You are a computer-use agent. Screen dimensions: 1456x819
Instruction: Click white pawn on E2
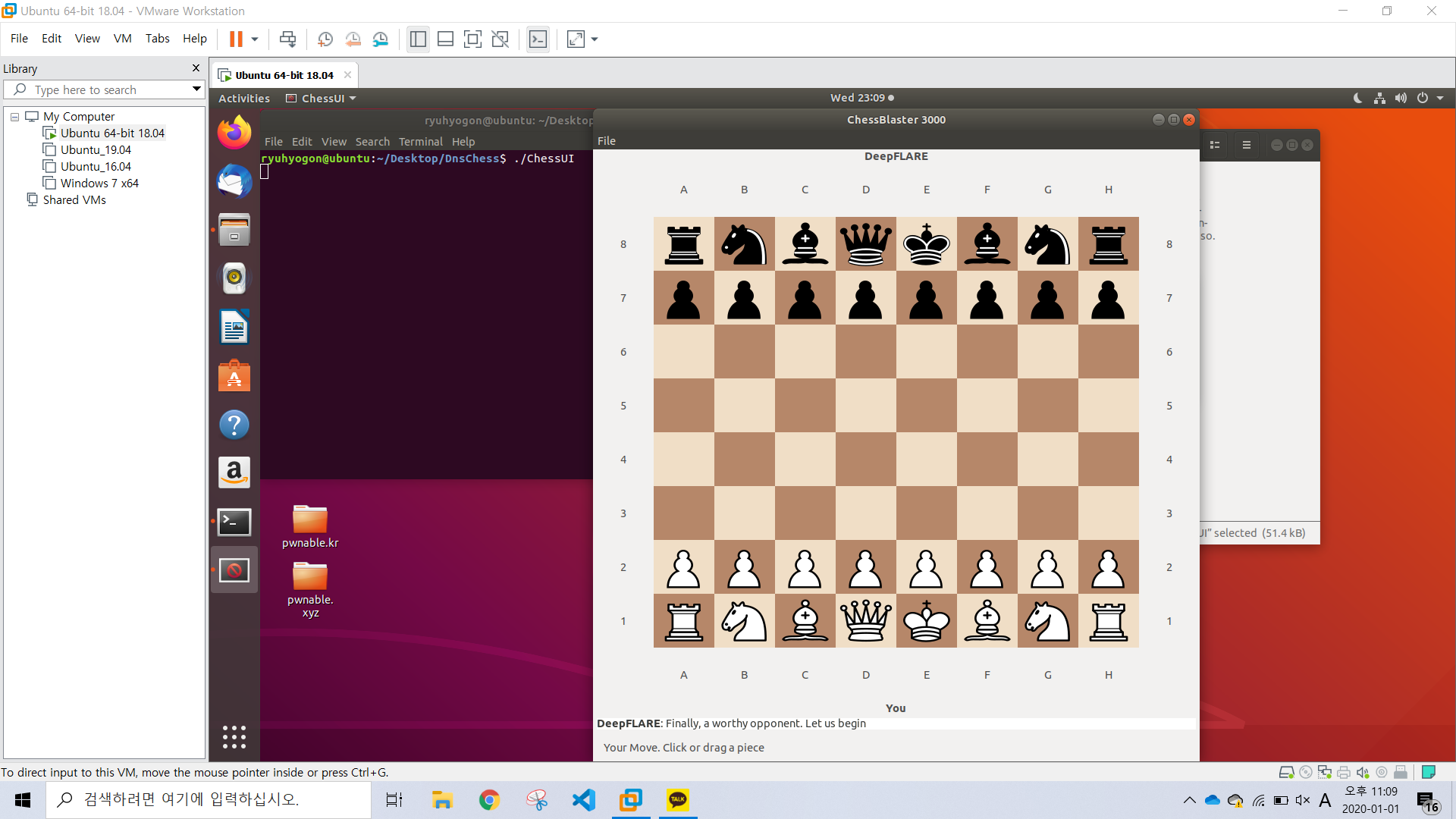click(926, 568)
